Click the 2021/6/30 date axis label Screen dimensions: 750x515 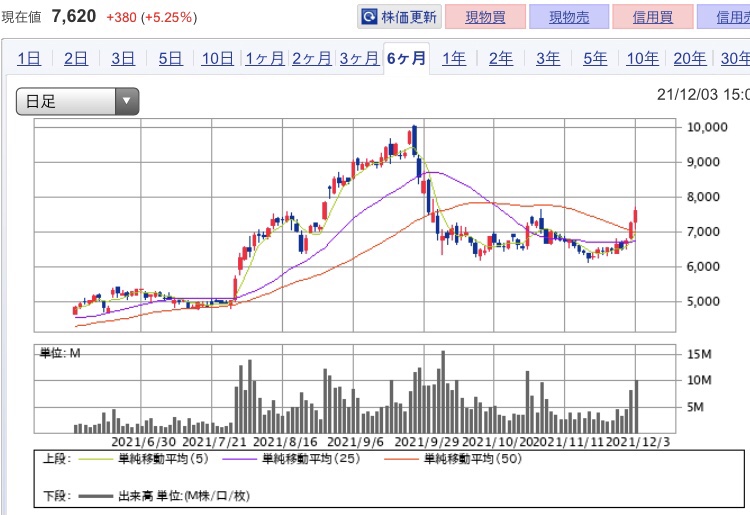(143, 442)
